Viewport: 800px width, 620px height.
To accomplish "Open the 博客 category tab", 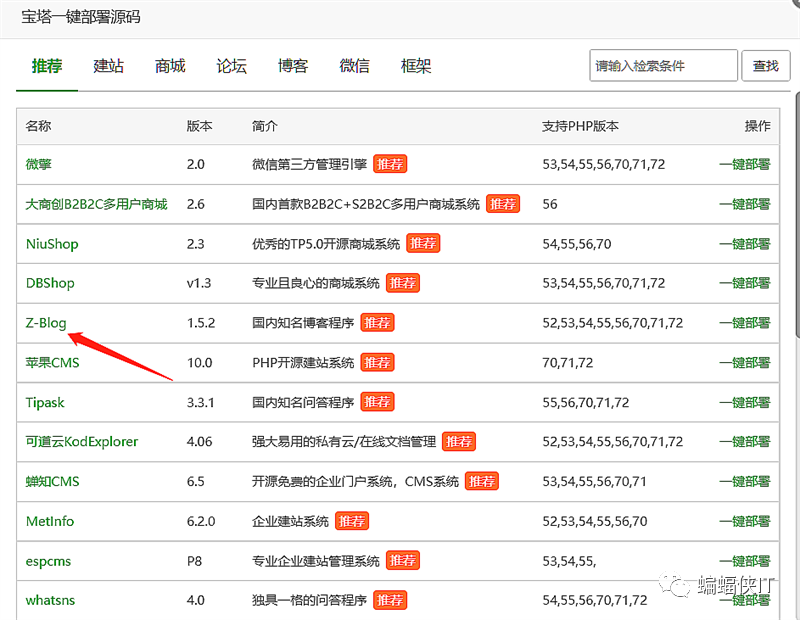I will click(293, 65).
